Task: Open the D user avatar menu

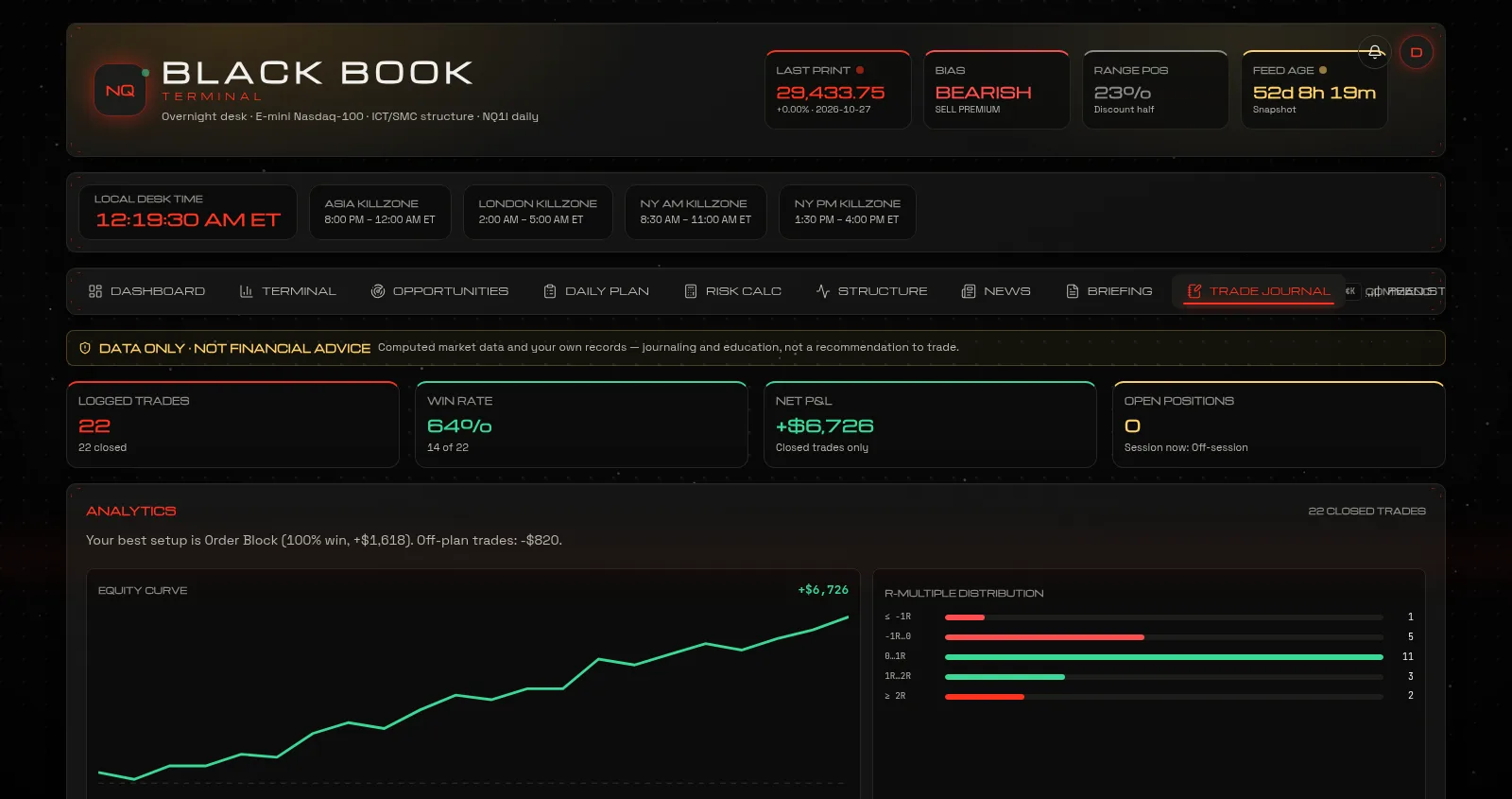Action: click(1416, 52)
